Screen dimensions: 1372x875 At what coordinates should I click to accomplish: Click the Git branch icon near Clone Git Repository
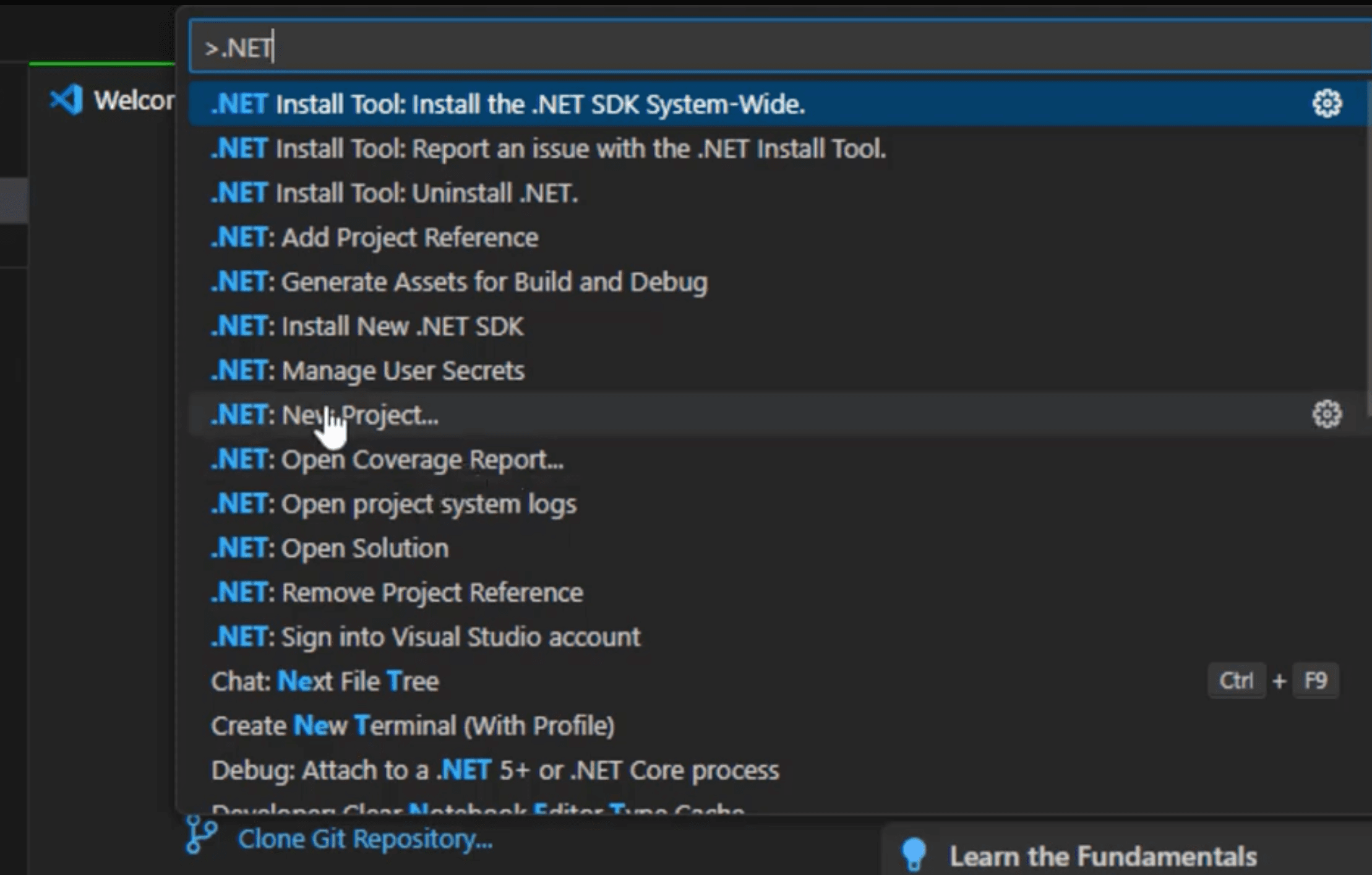(x=201, y=836)
